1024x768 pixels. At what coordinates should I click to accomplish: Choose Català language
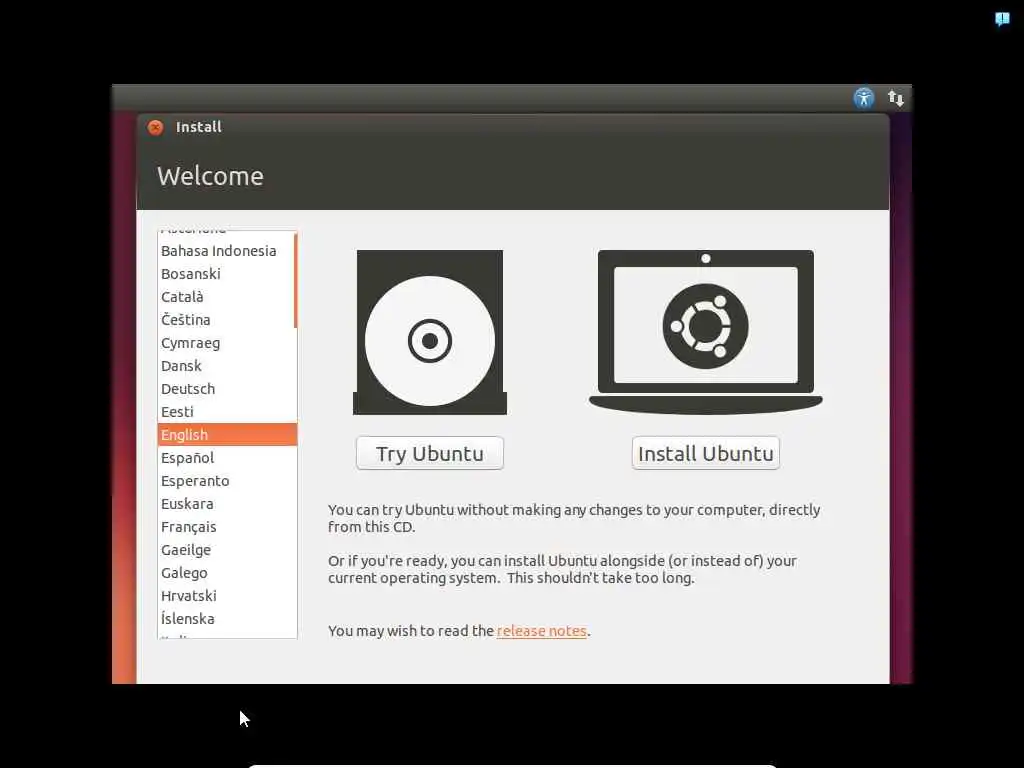(x=227, y=296)
